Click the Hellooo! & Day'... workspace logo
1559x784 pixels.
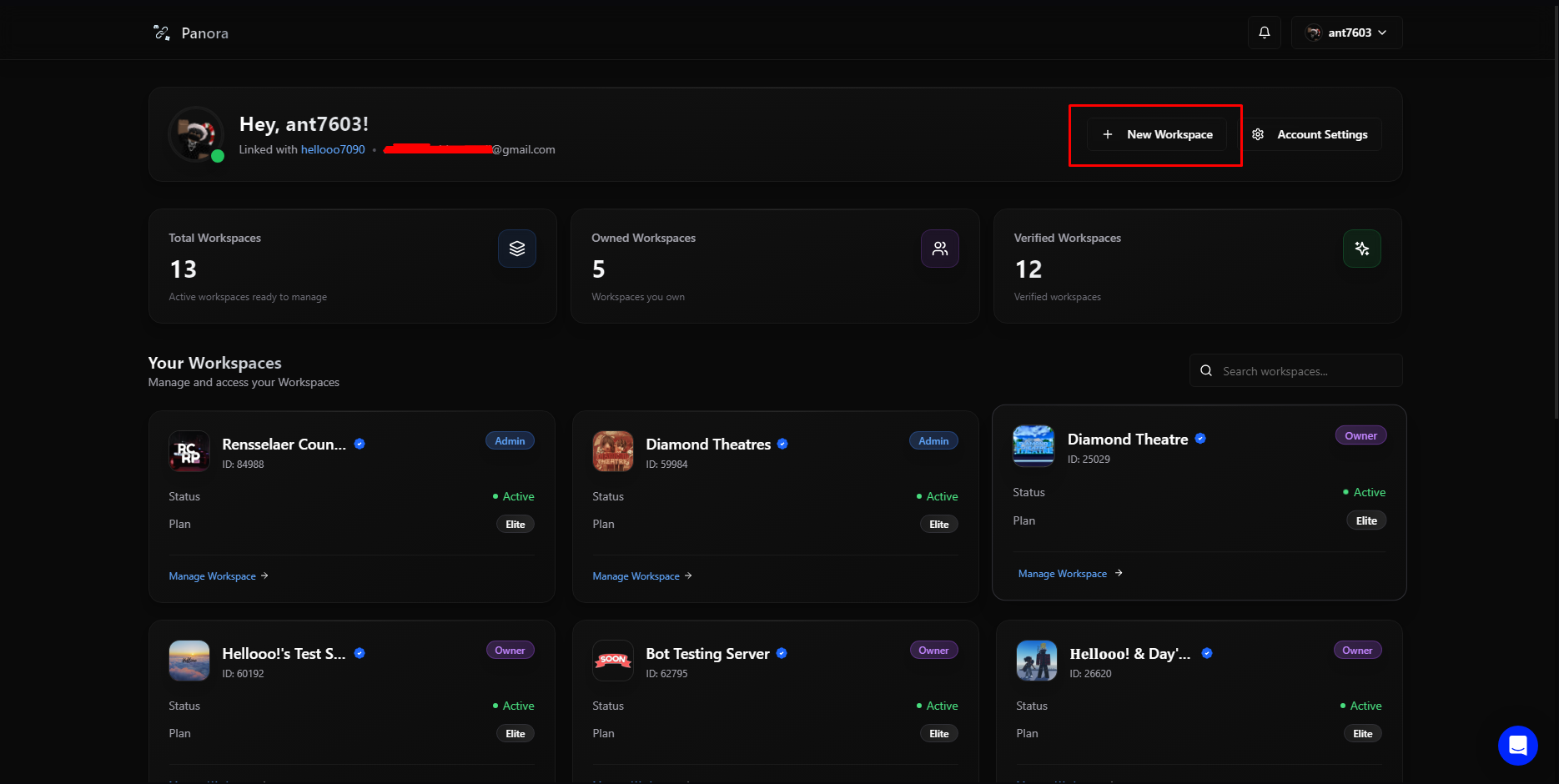pyautogui.click(x=1037, y=661)
